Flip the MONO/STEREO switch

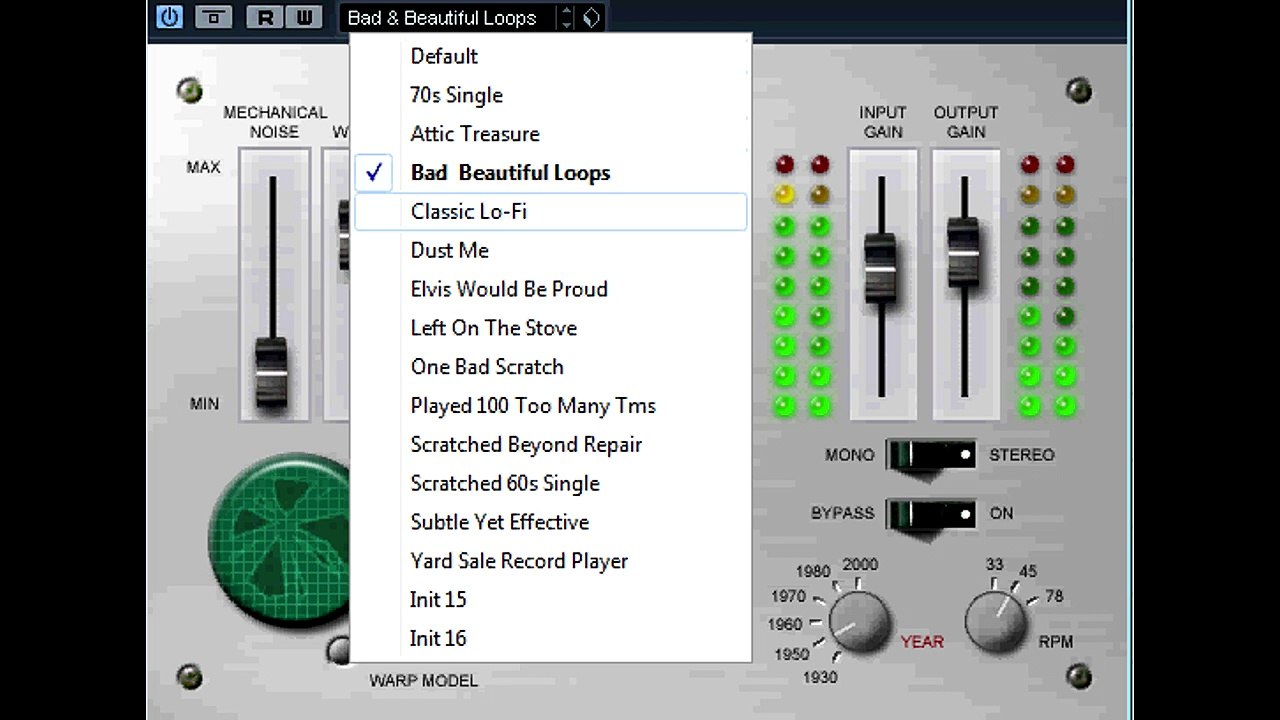[x=930, y=455]
